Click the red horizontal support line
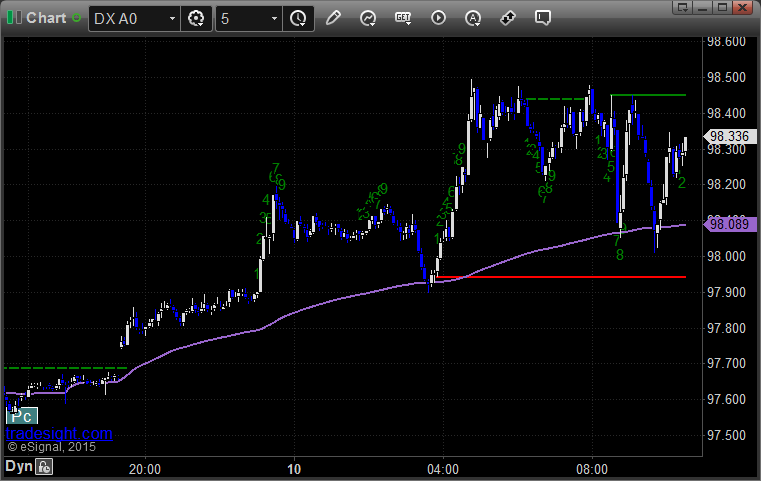 click(561, 277)
